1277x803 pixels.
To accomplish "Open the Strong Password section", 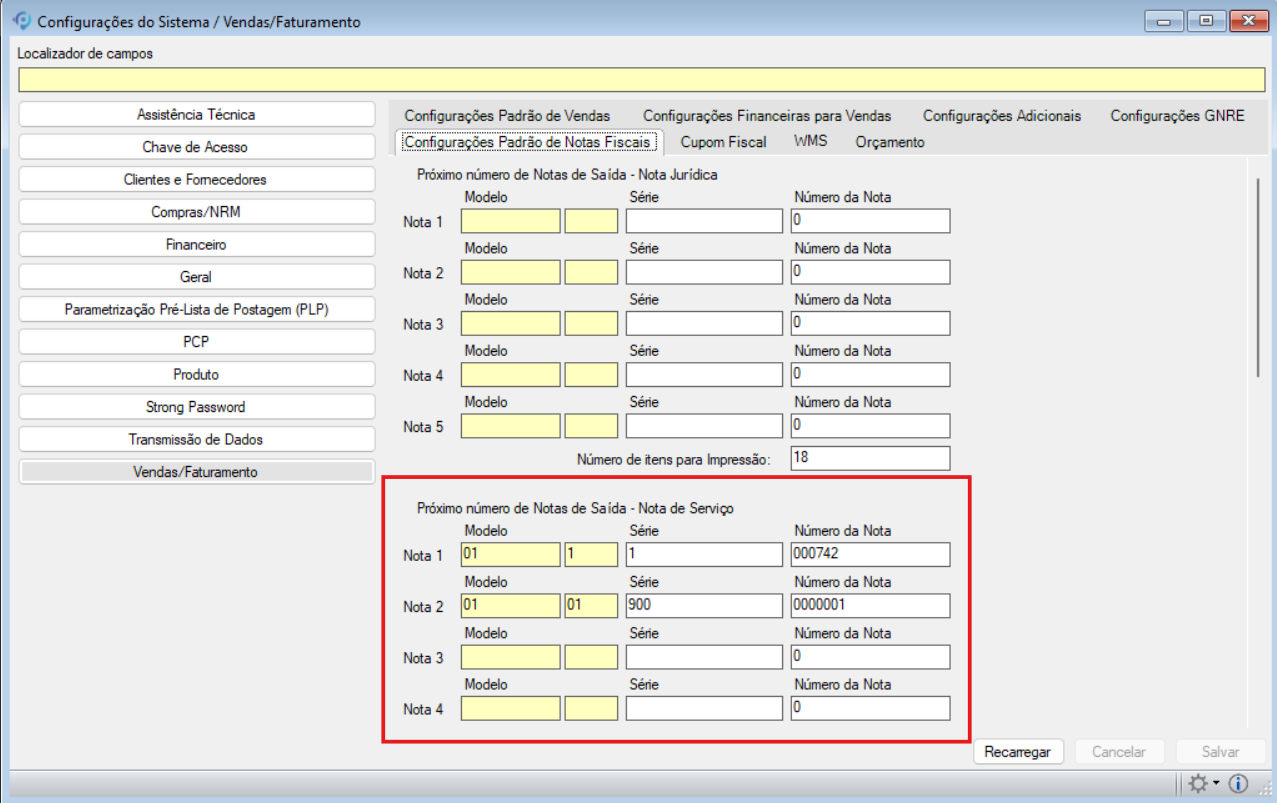I will click(196, 406).
